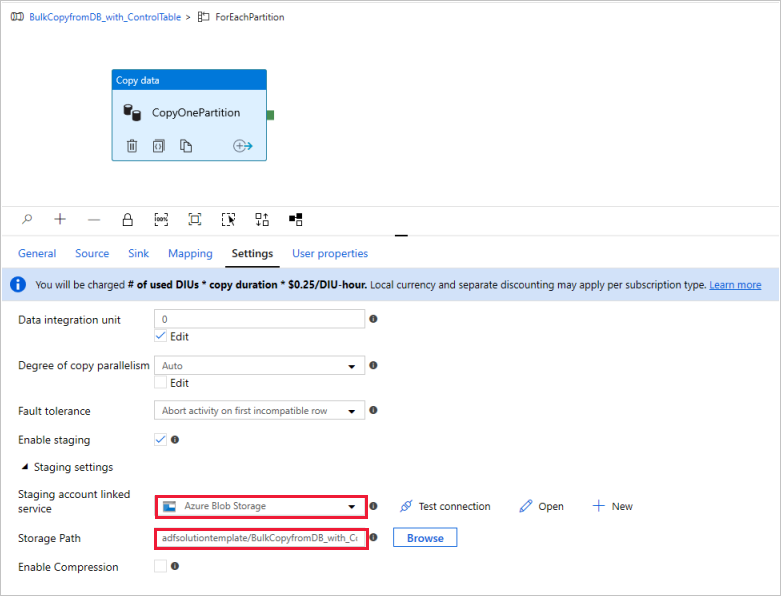Switch to the Mapping tab
Image resolution: width=781 pixels, height=596 pixels.
coord(190,253)
